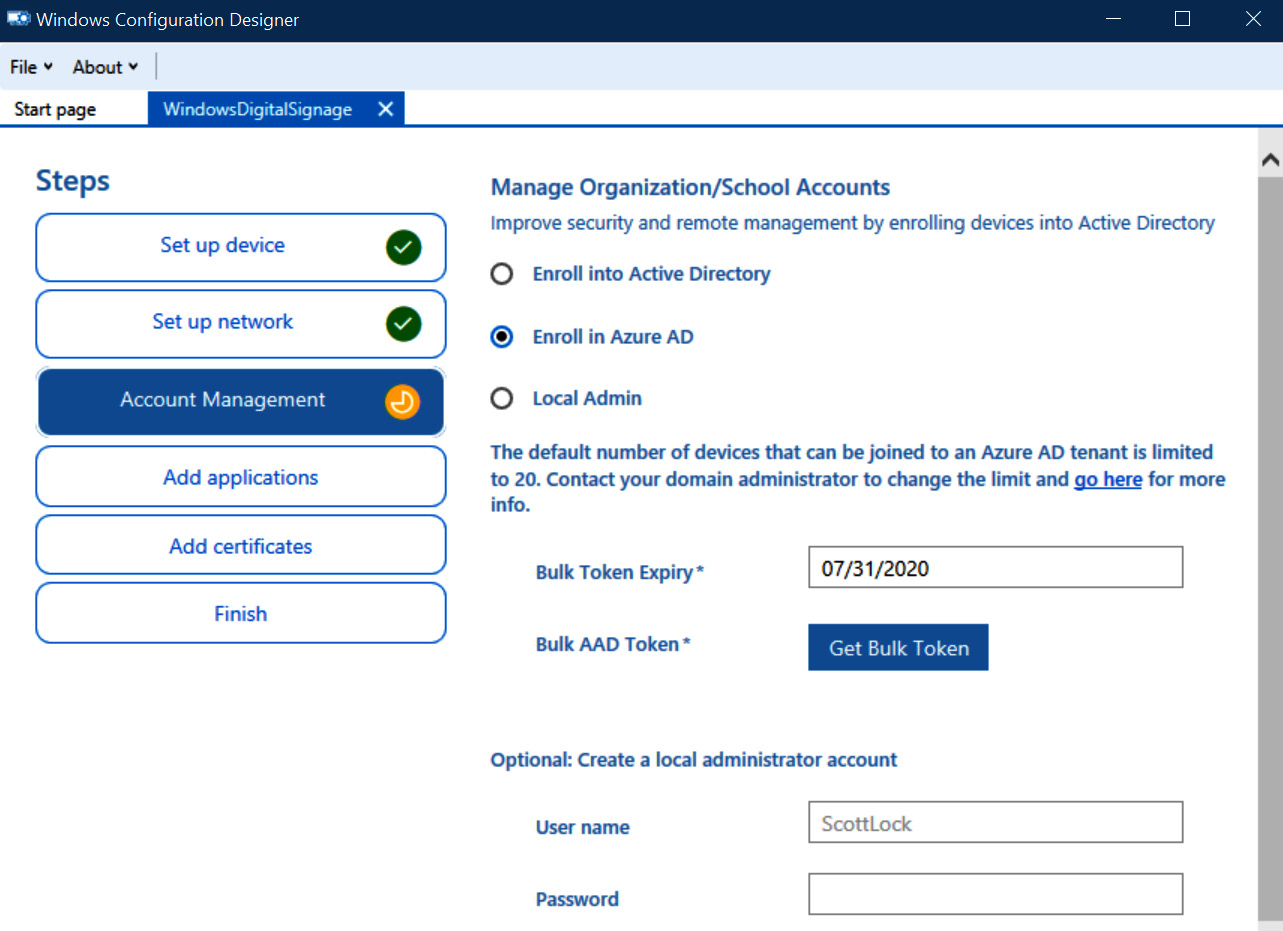Click the Steps heading

(x=73, y=181)
